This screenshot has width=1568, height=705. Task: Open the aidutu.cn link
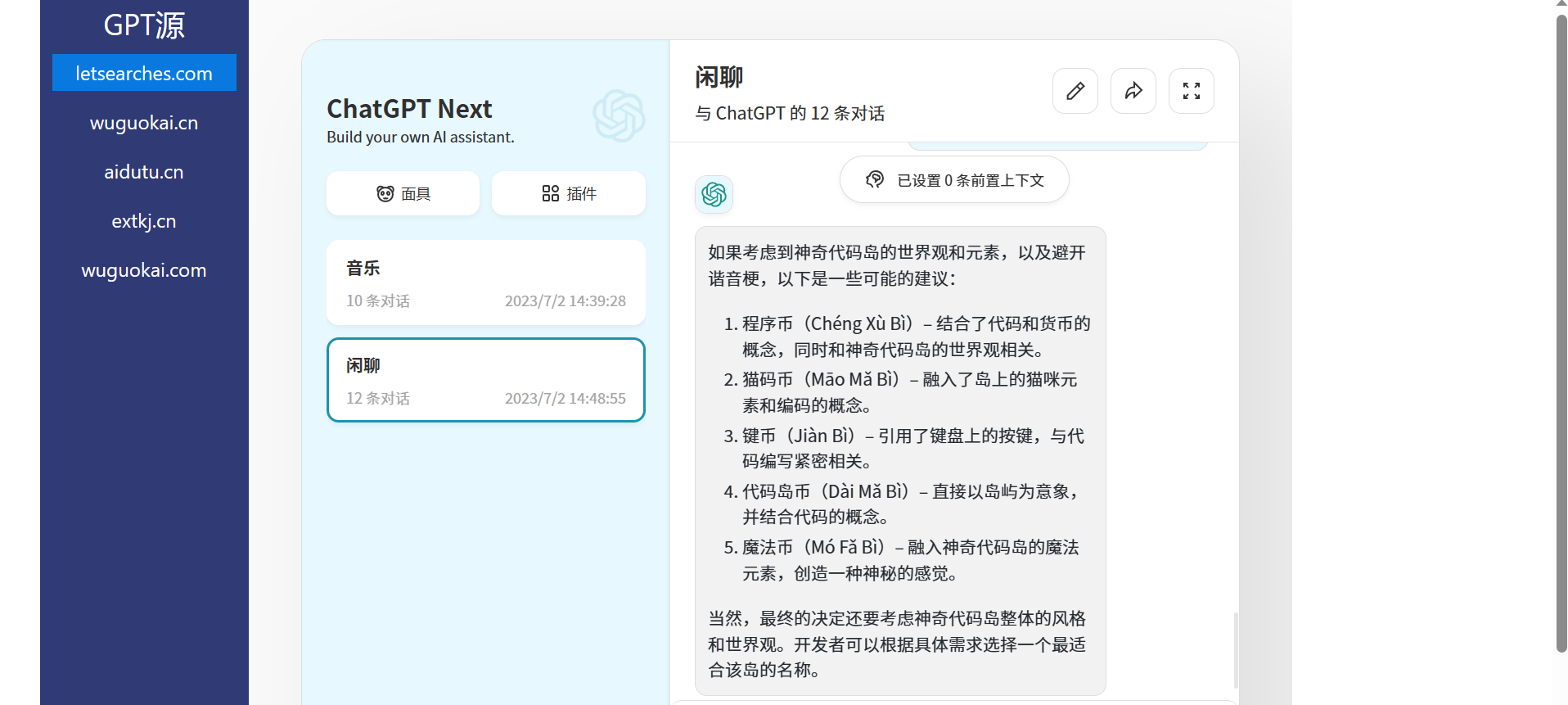tap(144, 172)
